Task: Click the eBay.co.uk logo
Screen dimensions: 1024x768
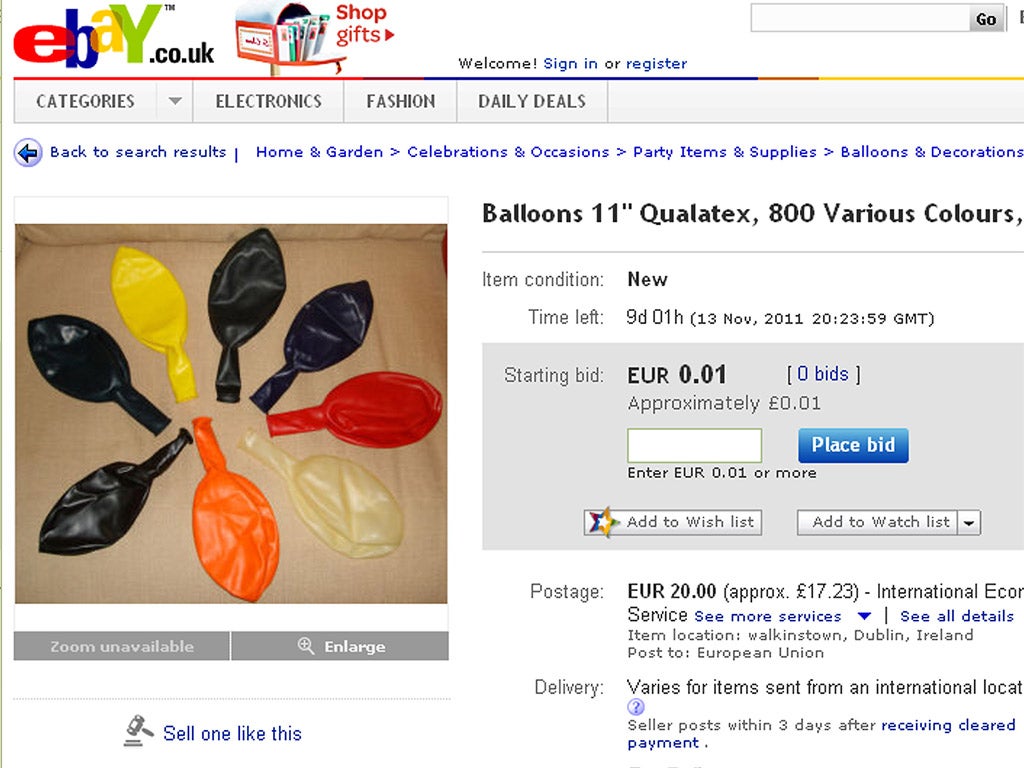Action: pos(112,40)
